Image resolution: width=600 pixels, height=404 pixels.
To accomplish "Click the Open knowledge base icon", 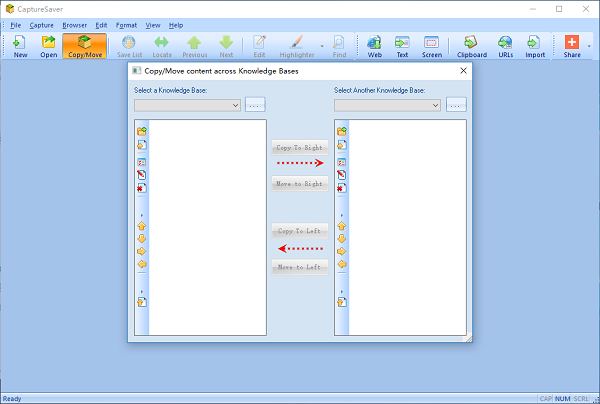I will [48, 46].
